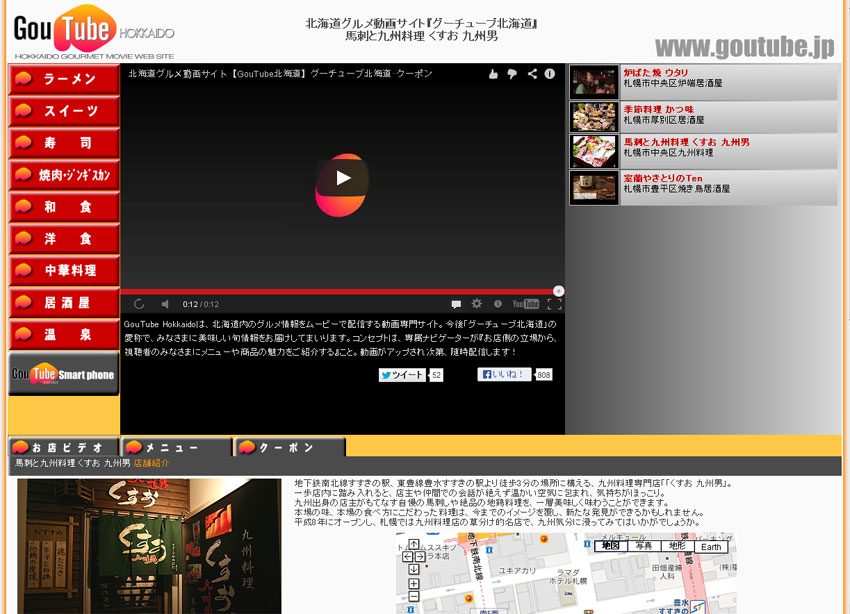Enter fullscreen mode in video player
The width and height of the screenshot is (850, 614).
(x=555, y=304)
